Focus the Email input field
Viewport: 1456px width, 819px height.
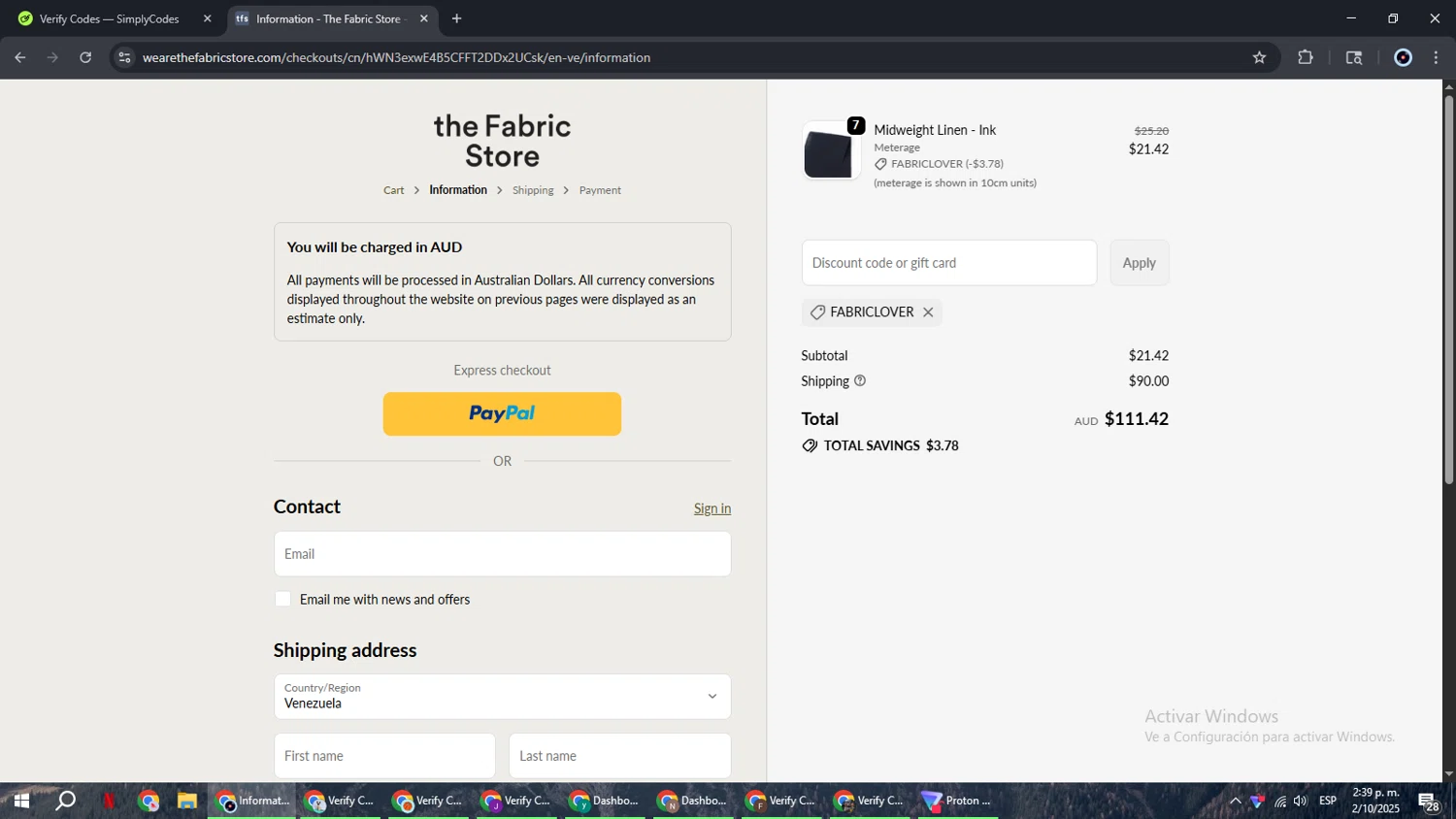coord(502,554)
